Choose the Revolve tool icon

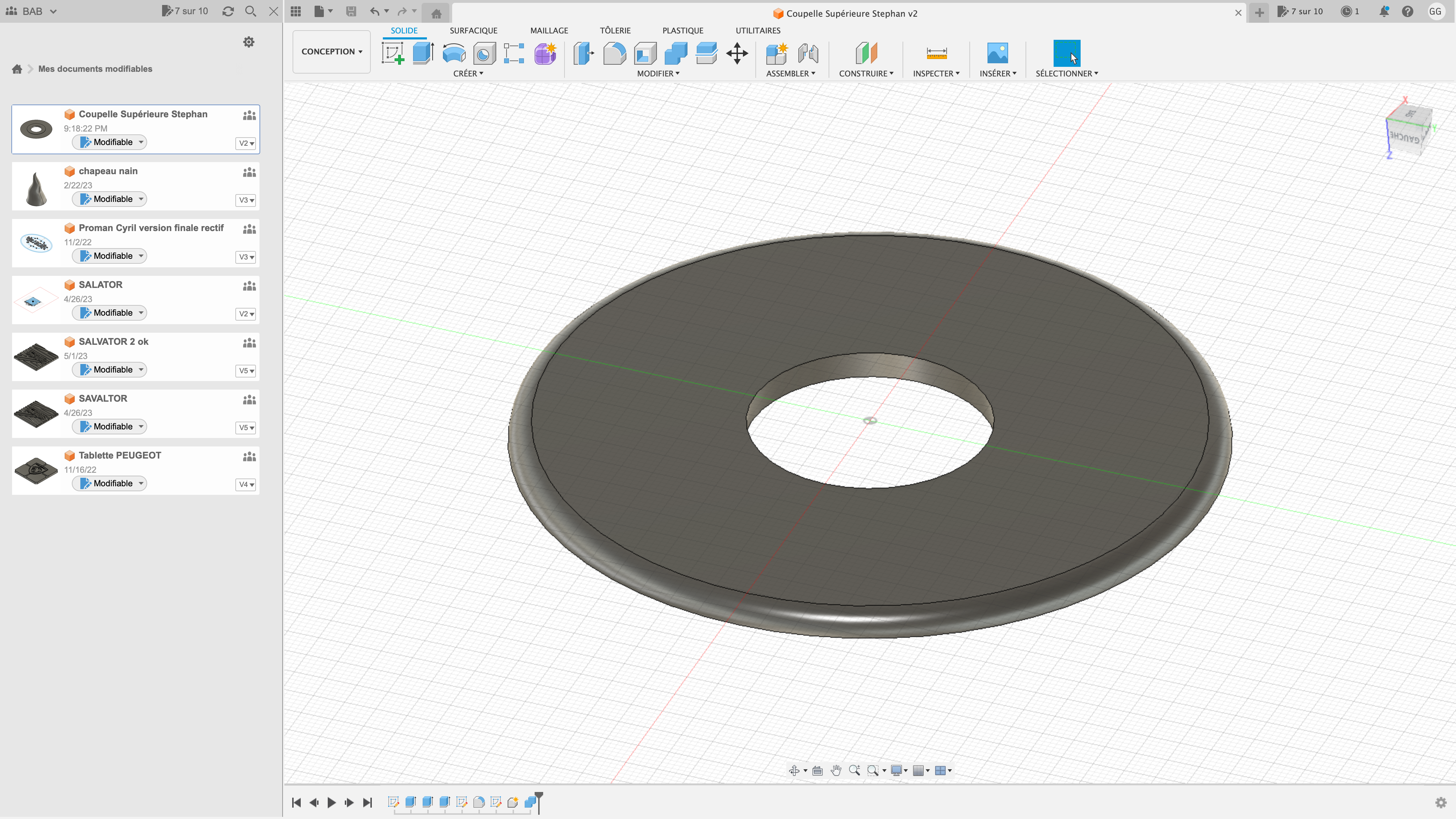click(x=454, y=53)
